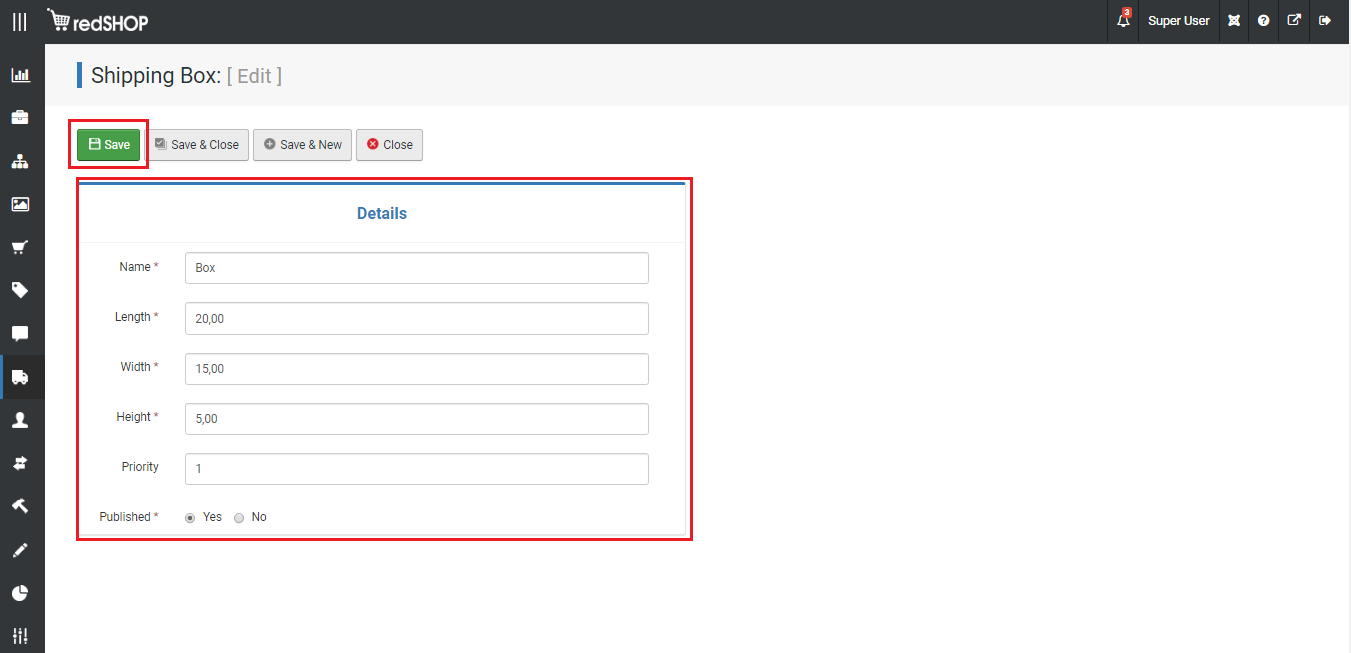Image resolution: width=1351 pixels, height=653 pixels.
Task: Open help question mark icon
Action: (x=1264, y=21)
